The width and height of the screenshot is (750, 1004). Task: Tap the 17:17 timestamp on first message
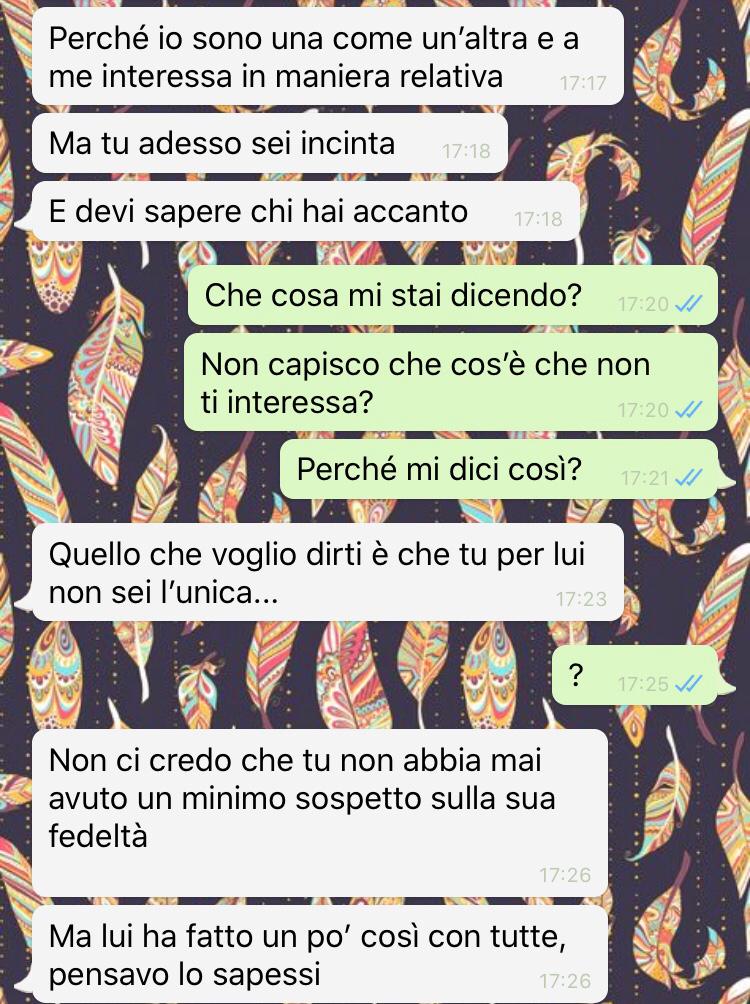click(583, 83)
